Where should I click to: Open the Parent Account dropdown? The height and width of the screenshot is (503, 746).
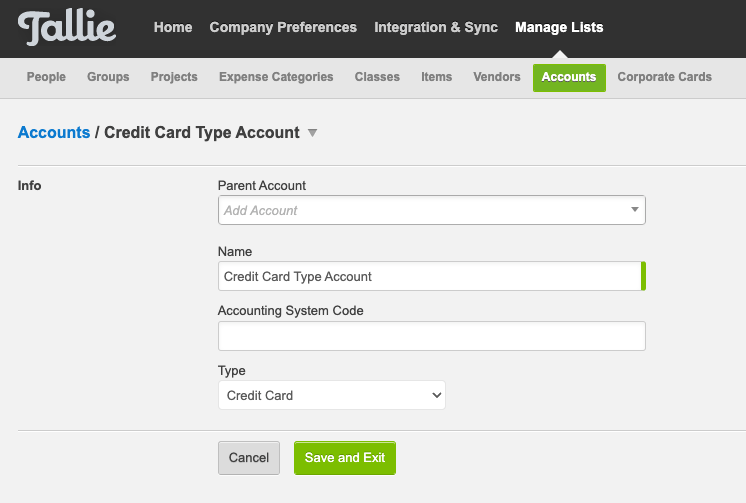(431, 210)
